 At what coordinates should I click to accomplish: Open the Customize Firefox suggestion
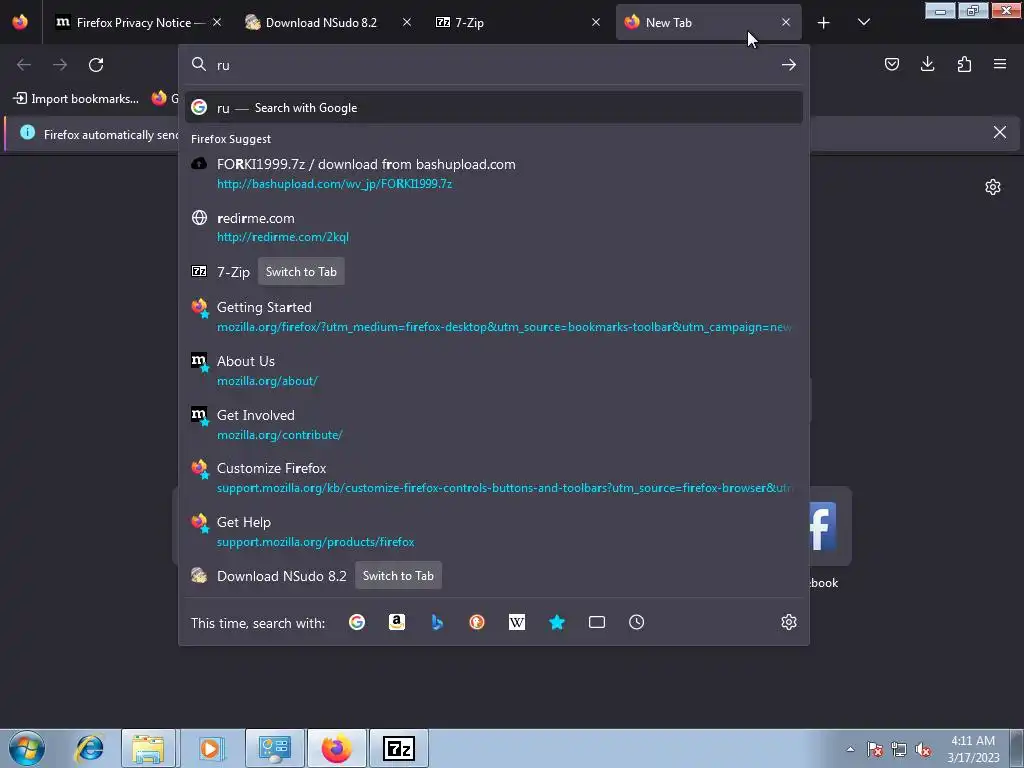tap(494, 478)
